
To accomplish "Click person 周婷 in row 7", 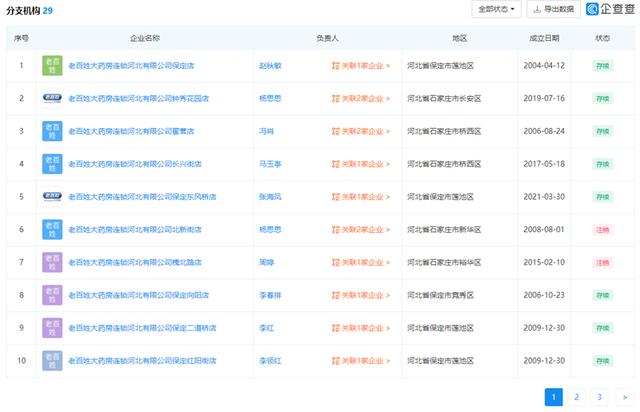I will coord(266,262).
